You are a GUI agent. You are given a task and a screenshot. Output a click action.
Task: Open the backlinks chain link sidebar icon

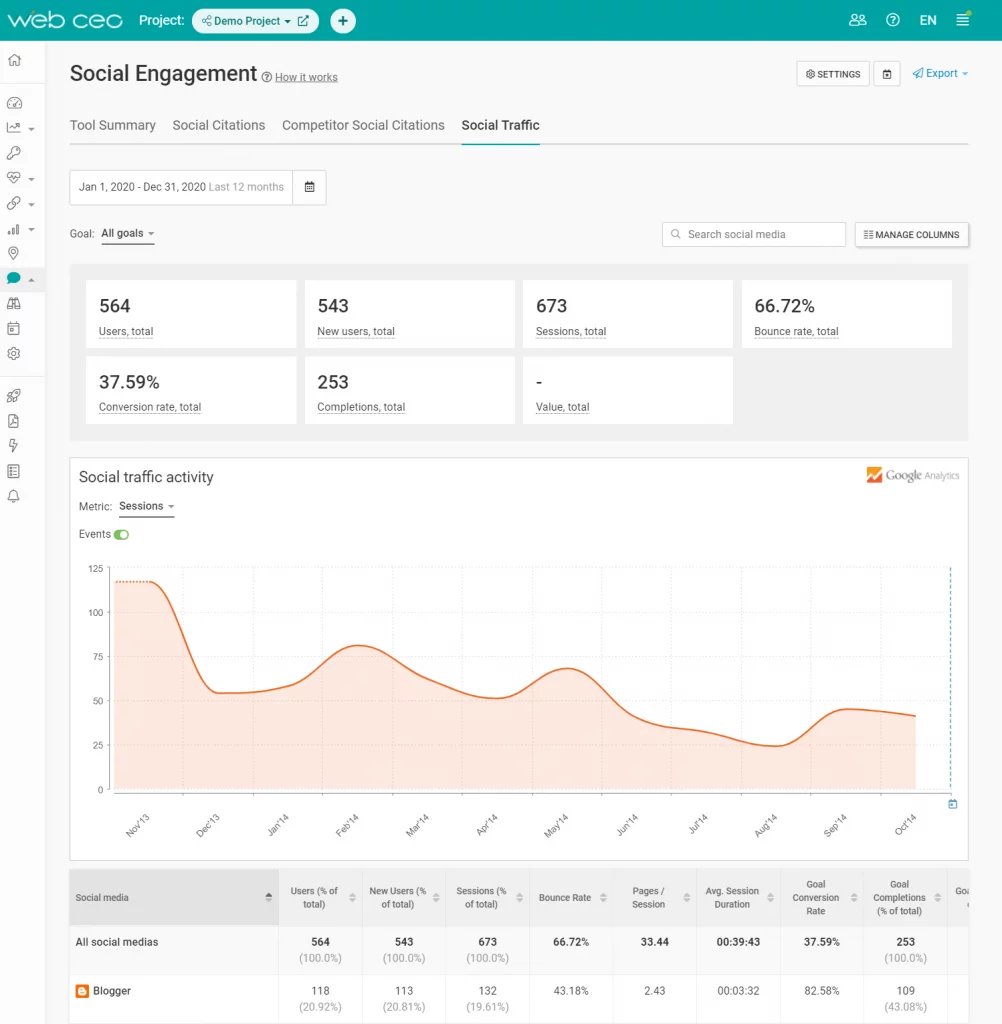pyautogui.click(x=13, y=203)
